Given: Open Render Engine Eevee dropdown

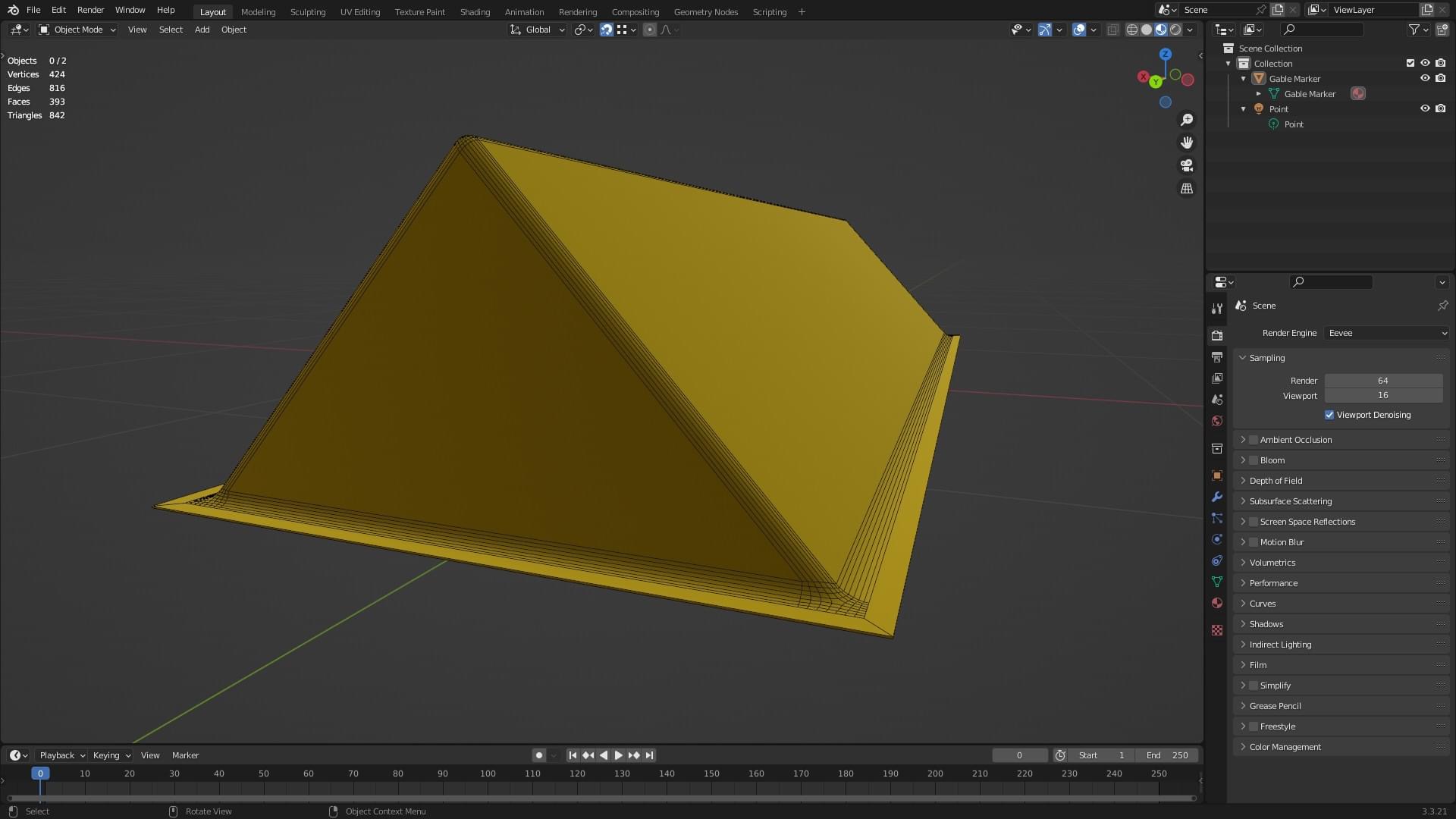Looking at the screenshot, I should tap(1387, 333).
